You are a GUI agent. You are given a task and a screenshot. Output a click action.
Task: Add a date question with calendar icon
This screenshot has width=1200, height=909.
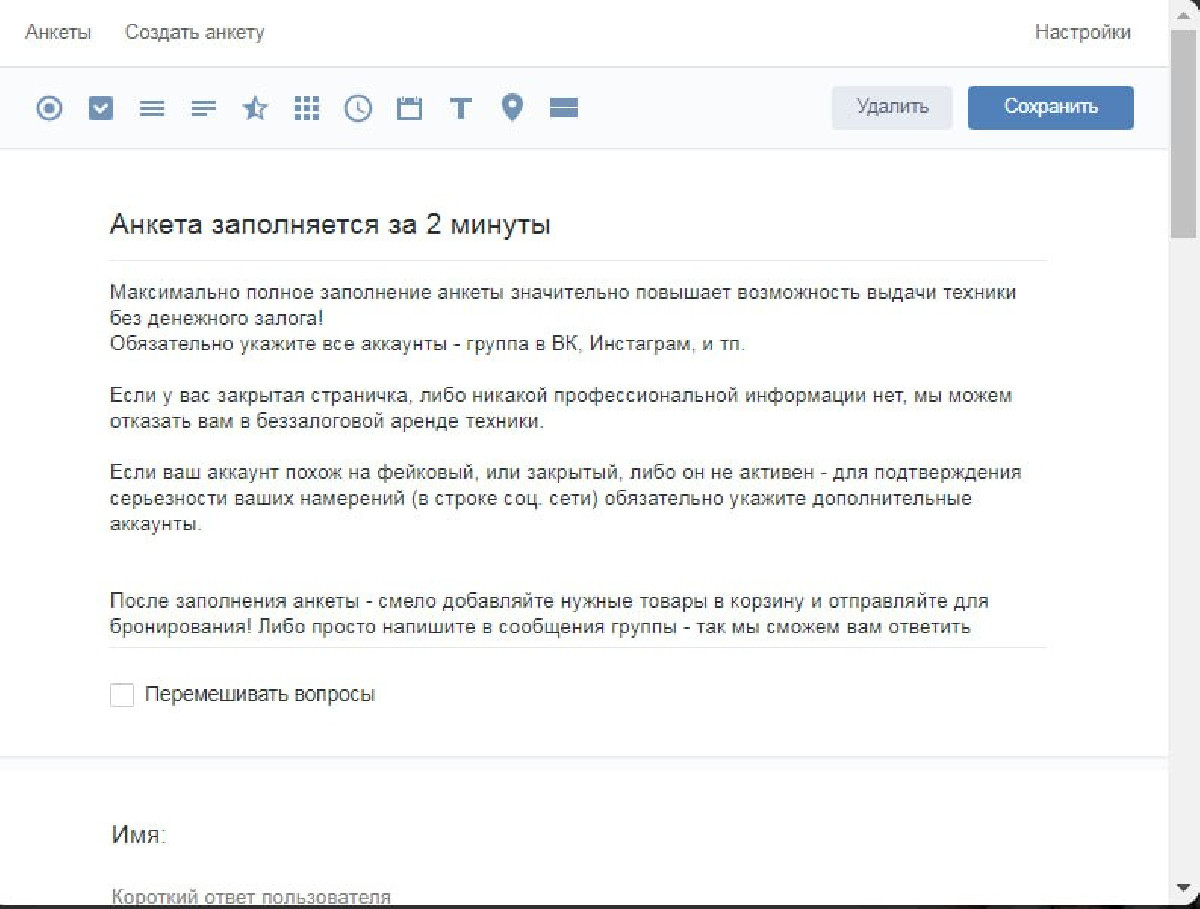[409, 108]
